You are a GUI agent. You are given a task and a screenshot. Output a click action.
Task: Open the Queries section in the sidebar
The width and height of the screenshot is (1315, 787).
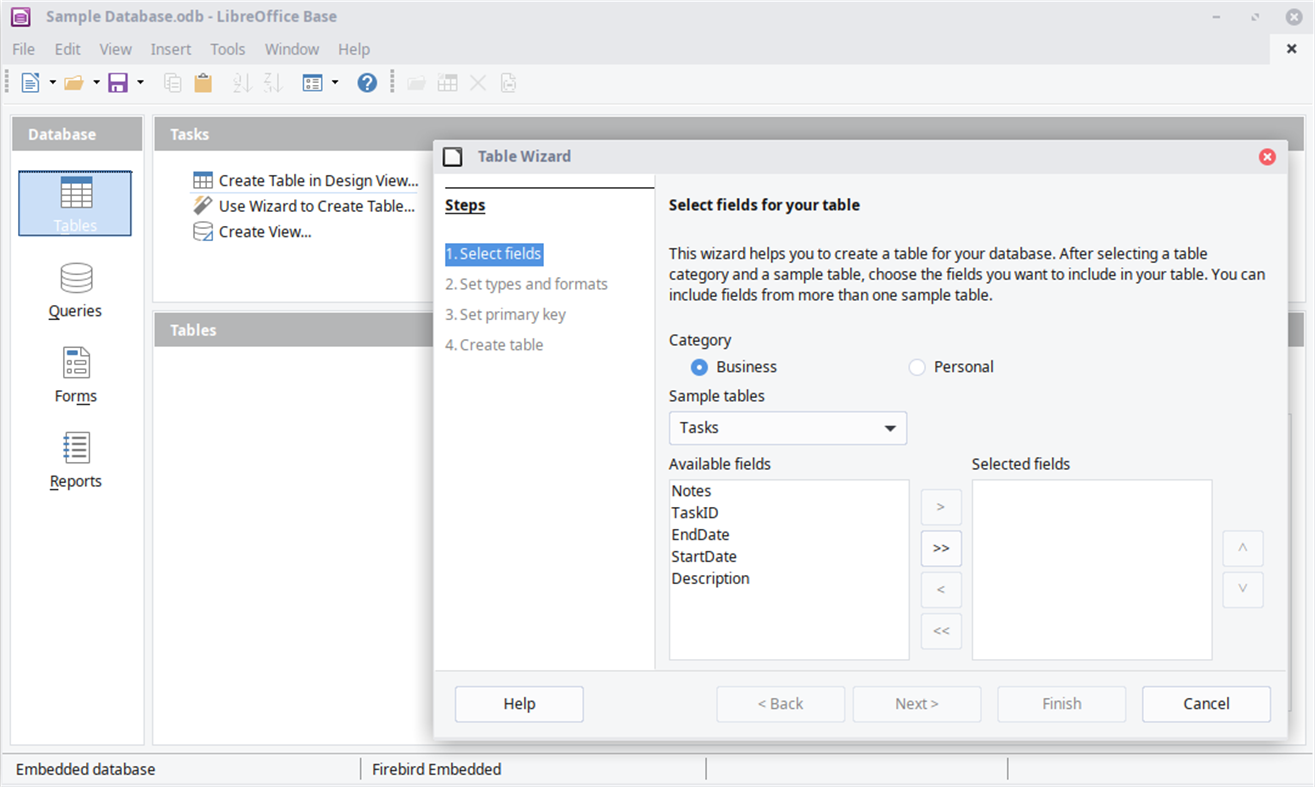[75, 290]
